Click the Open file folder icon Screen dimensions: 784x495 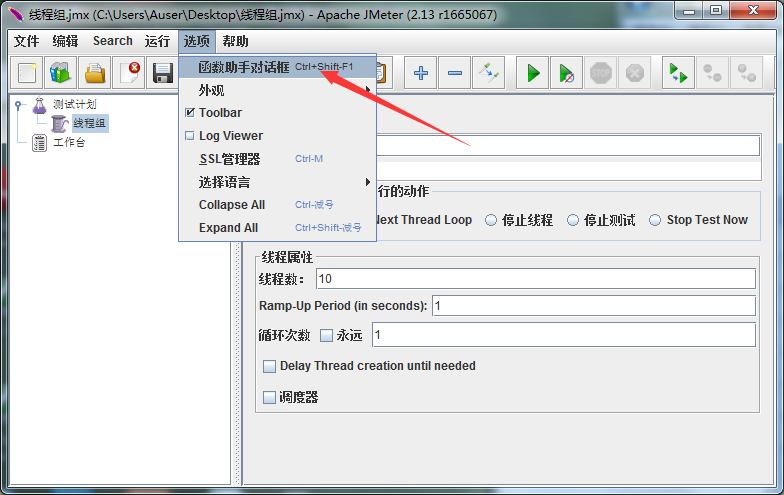94,73
